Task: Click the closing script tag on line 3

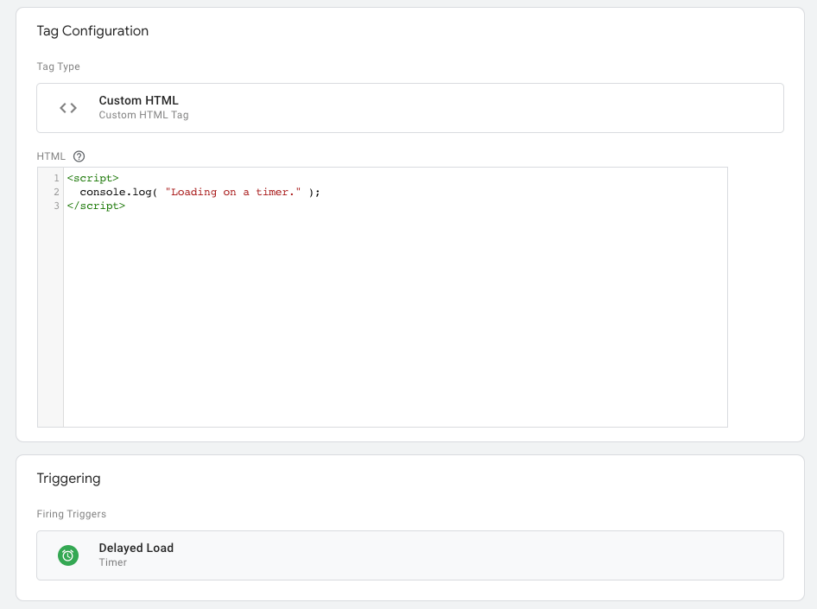Action: point(94,207)
